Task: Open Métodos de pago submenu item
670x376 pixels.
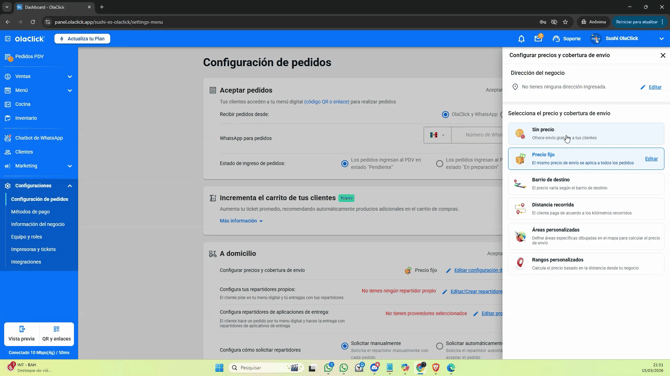Action: [x=30, y=212]
